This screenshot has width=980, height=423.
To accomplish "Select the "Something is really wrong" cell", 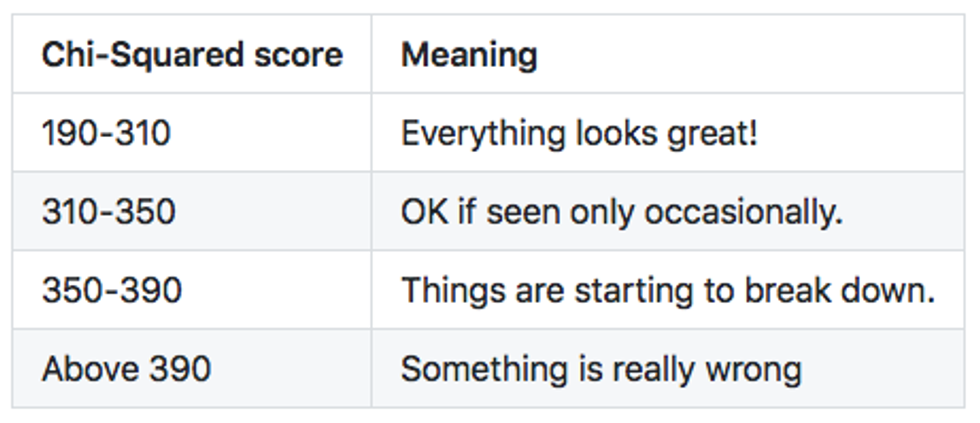I will 601,369.
